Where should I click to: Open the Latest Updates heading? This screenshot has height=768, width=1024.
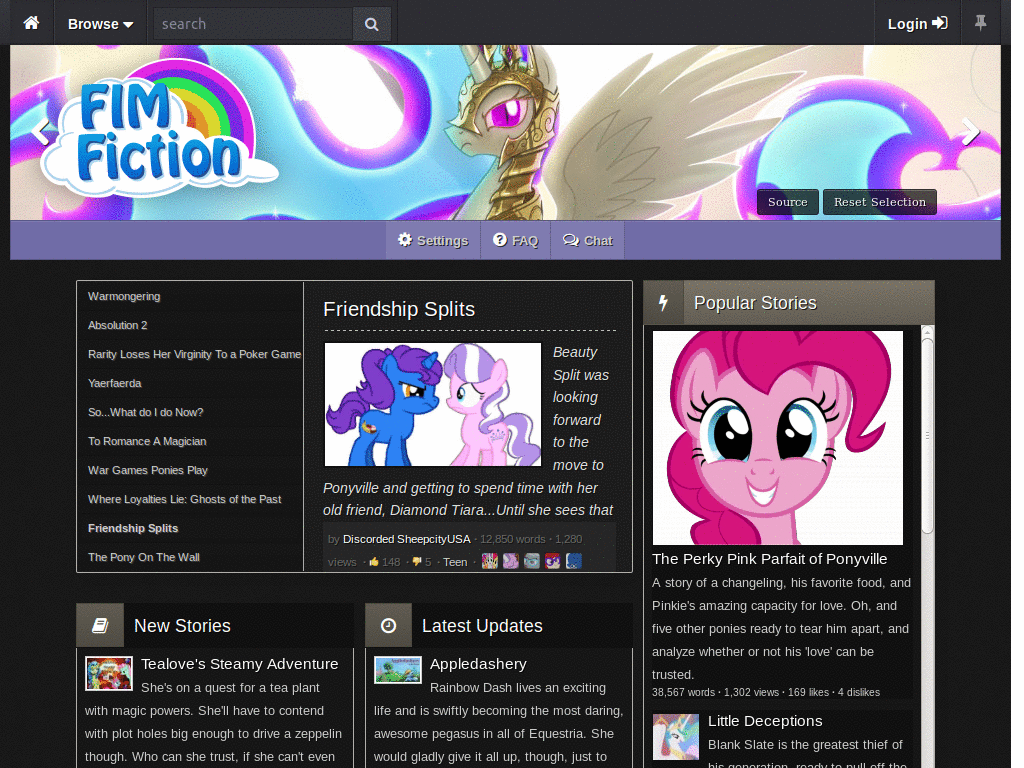point(482,626)
